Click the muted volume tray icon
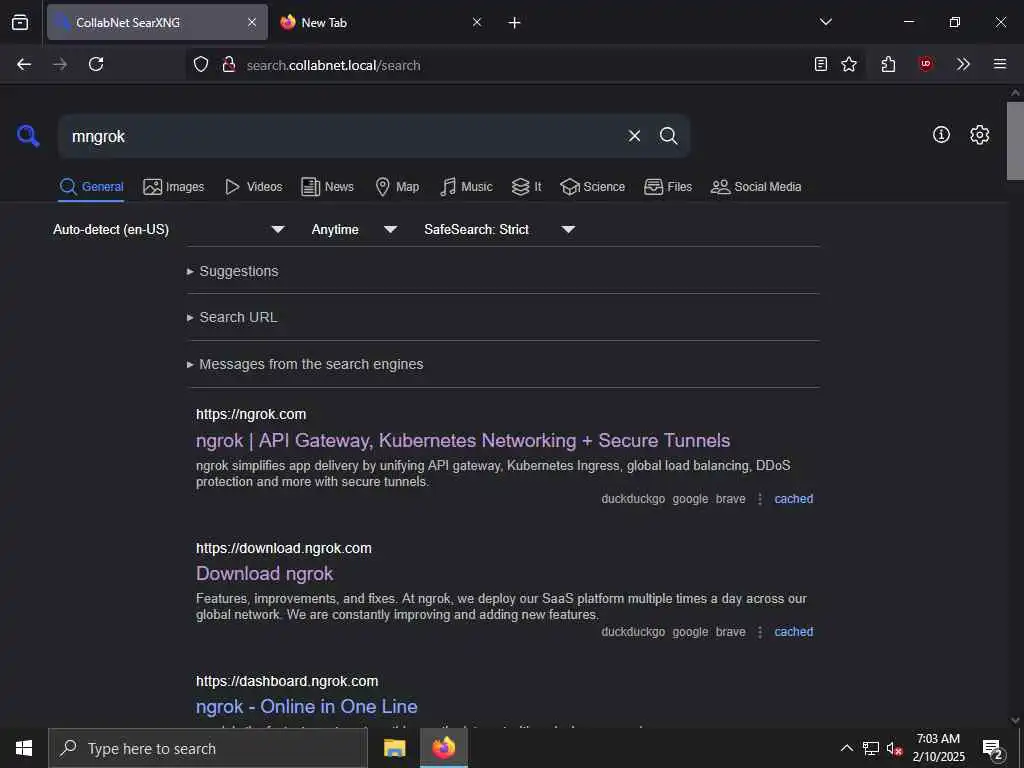 click(x=894, y=748)
